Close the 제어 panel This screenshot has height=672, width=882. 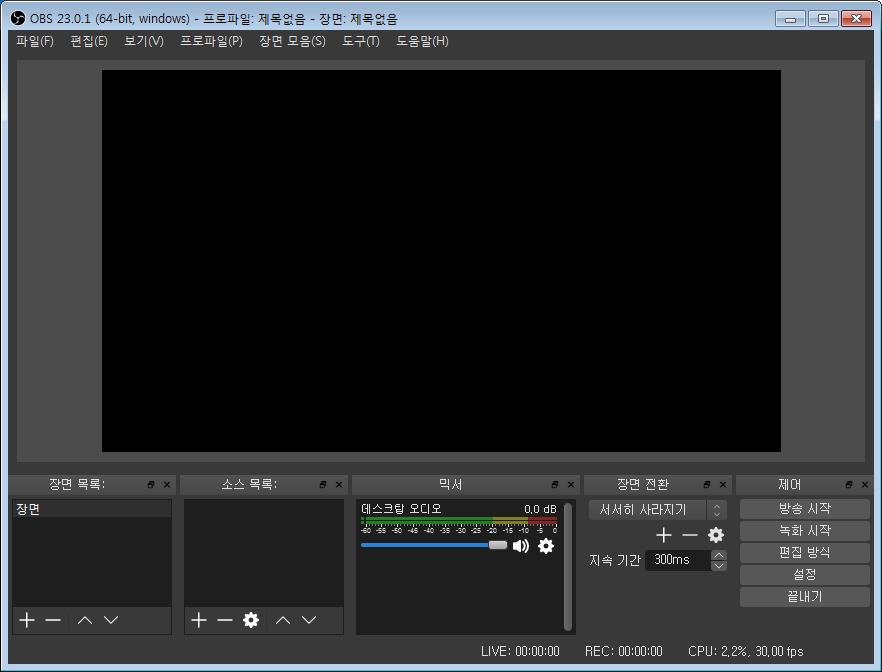tap(865, 484)
